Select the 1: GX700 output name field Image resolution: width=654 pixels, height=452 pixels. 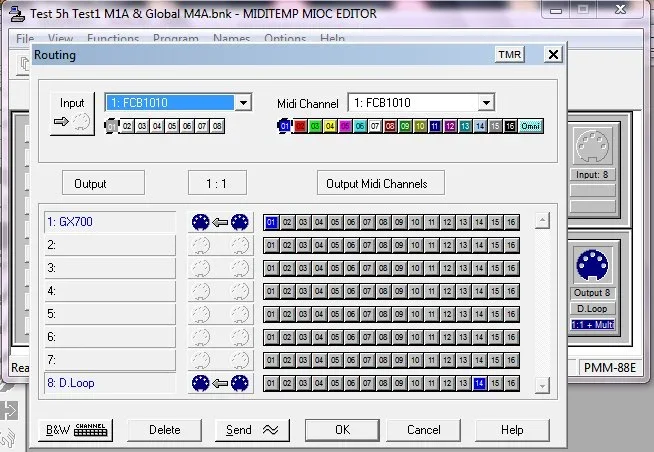[110, 222]
